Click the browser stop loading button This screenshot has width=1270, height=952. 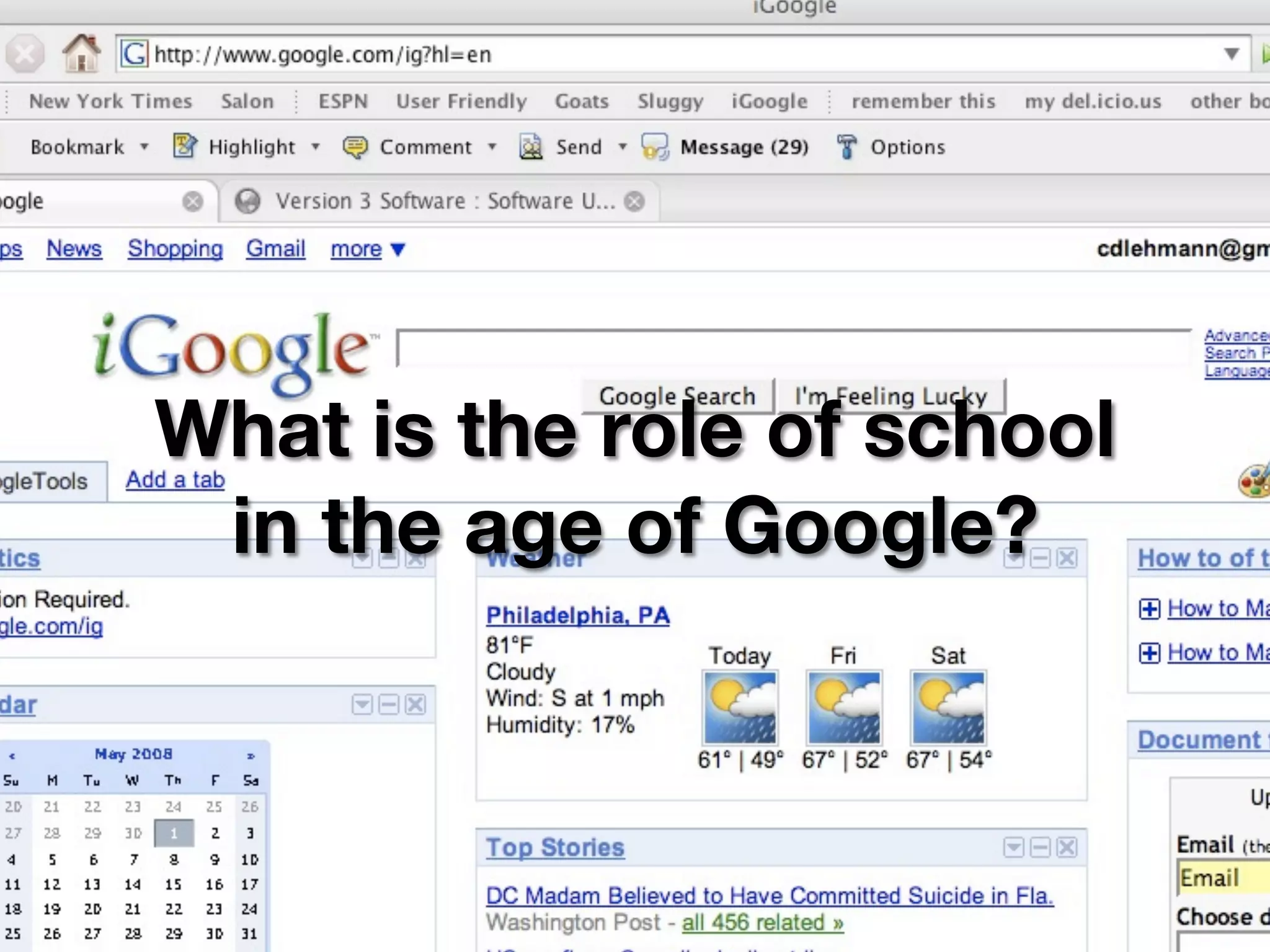tap(25, 55)
